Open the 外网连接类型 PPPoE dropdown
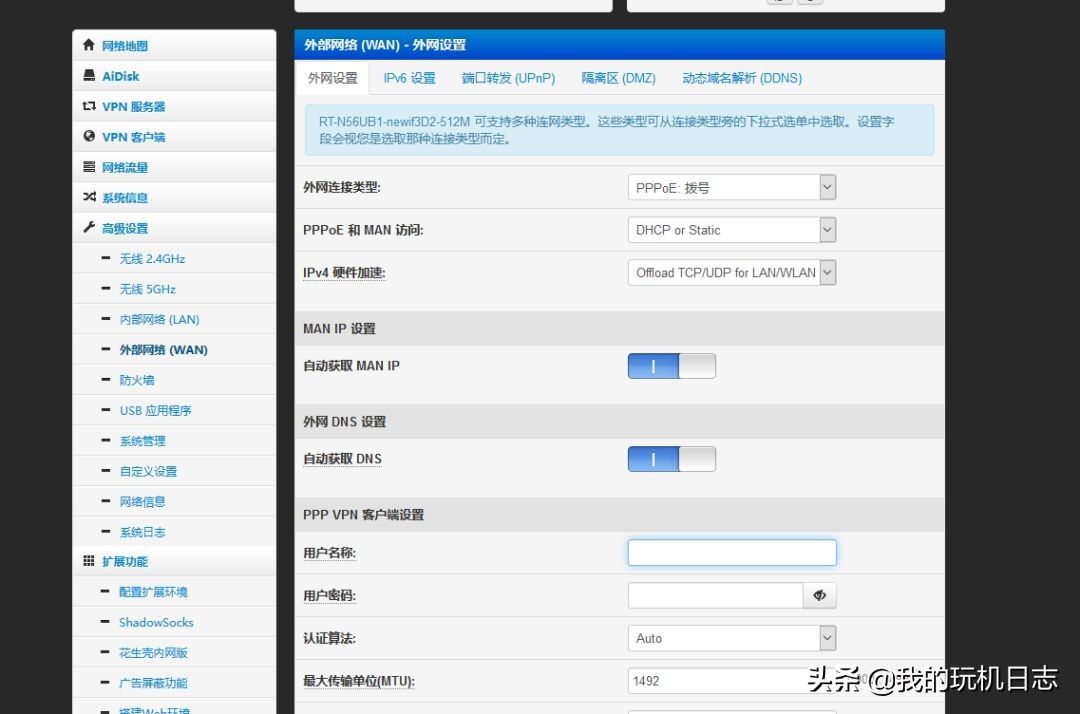Image resolution: width=1080 pixels, height=714 pixels. 731,187
